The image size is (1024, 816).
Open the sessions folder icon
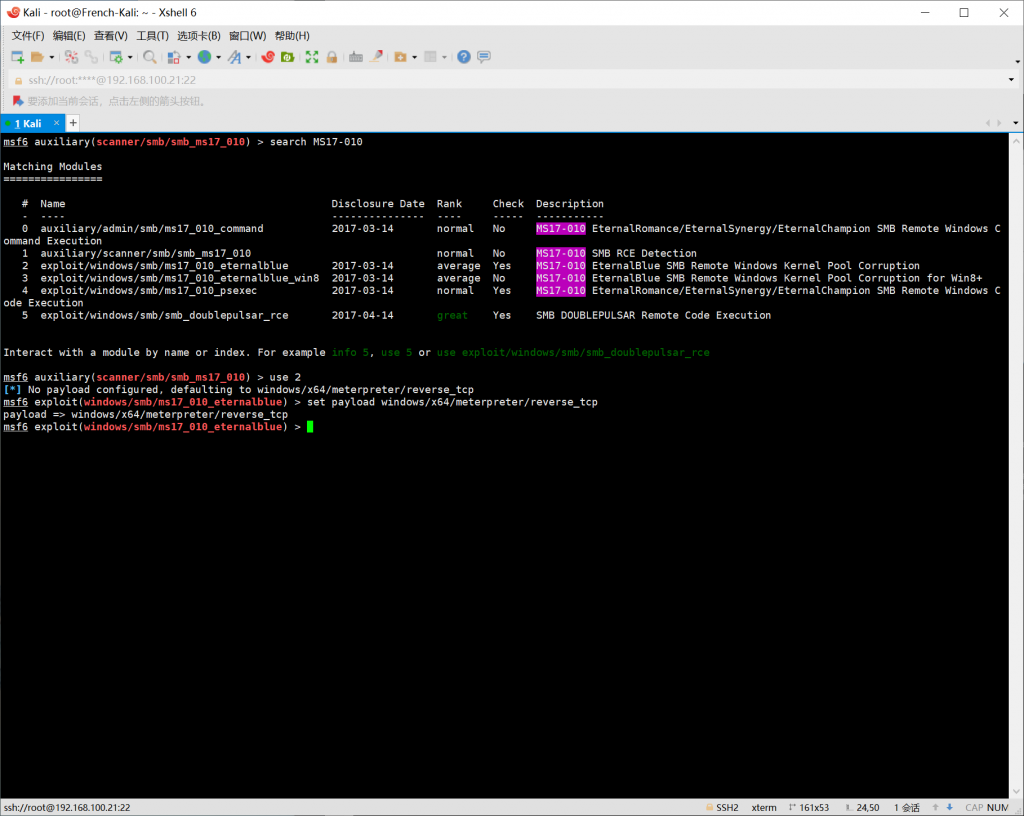pyautogui.click(x=37, y=57)
